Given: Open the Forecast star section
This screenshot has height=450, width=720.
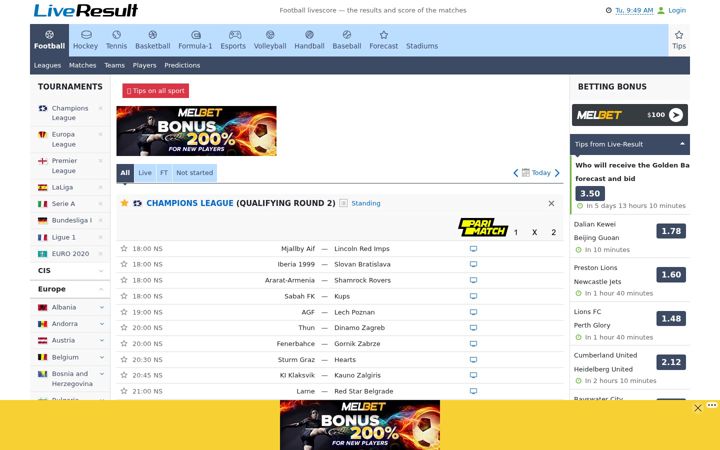Looking at the screenshot, I should (383, 40).
